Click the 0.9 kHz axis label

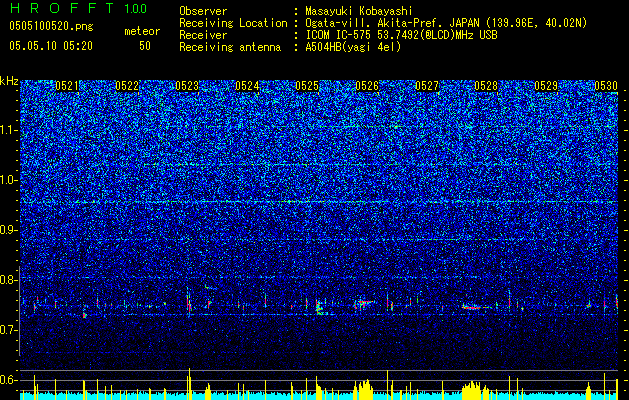point(9,230)
